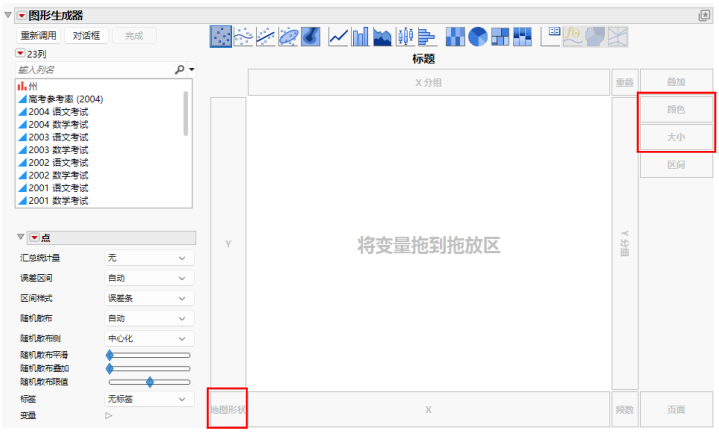Click the 大小 drop zone

(676, 137)
